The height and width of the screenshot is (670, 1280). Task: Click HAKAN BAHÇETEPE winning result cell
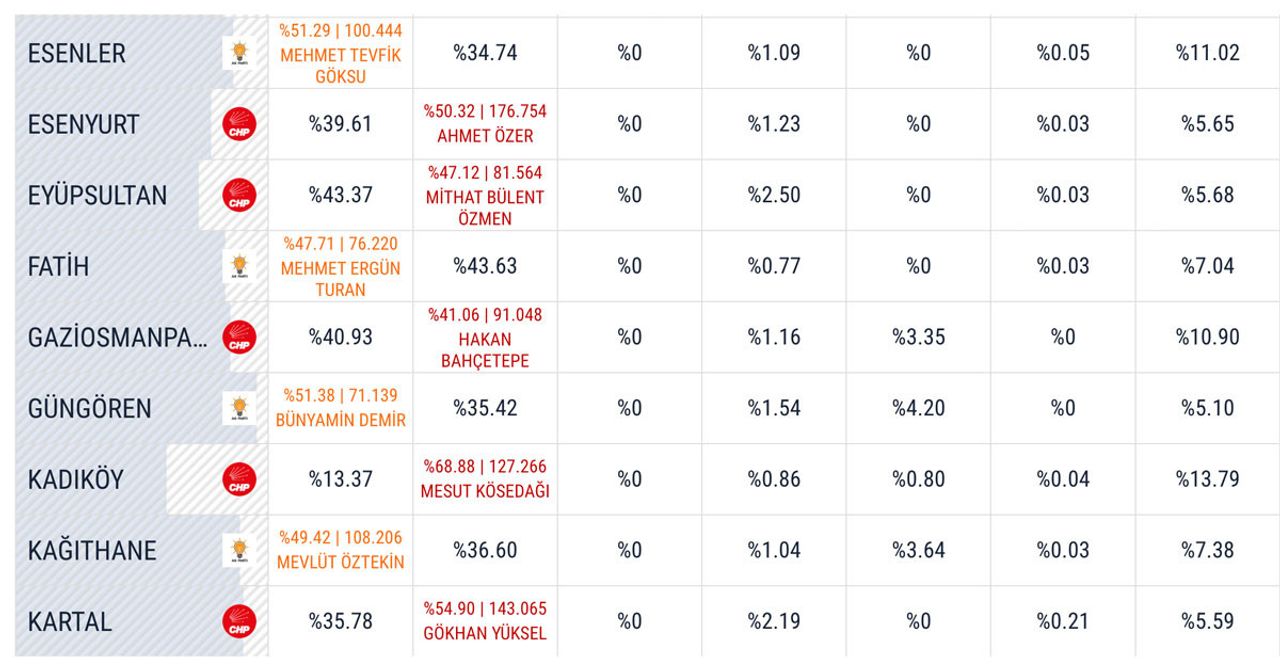tap(485, 337)
